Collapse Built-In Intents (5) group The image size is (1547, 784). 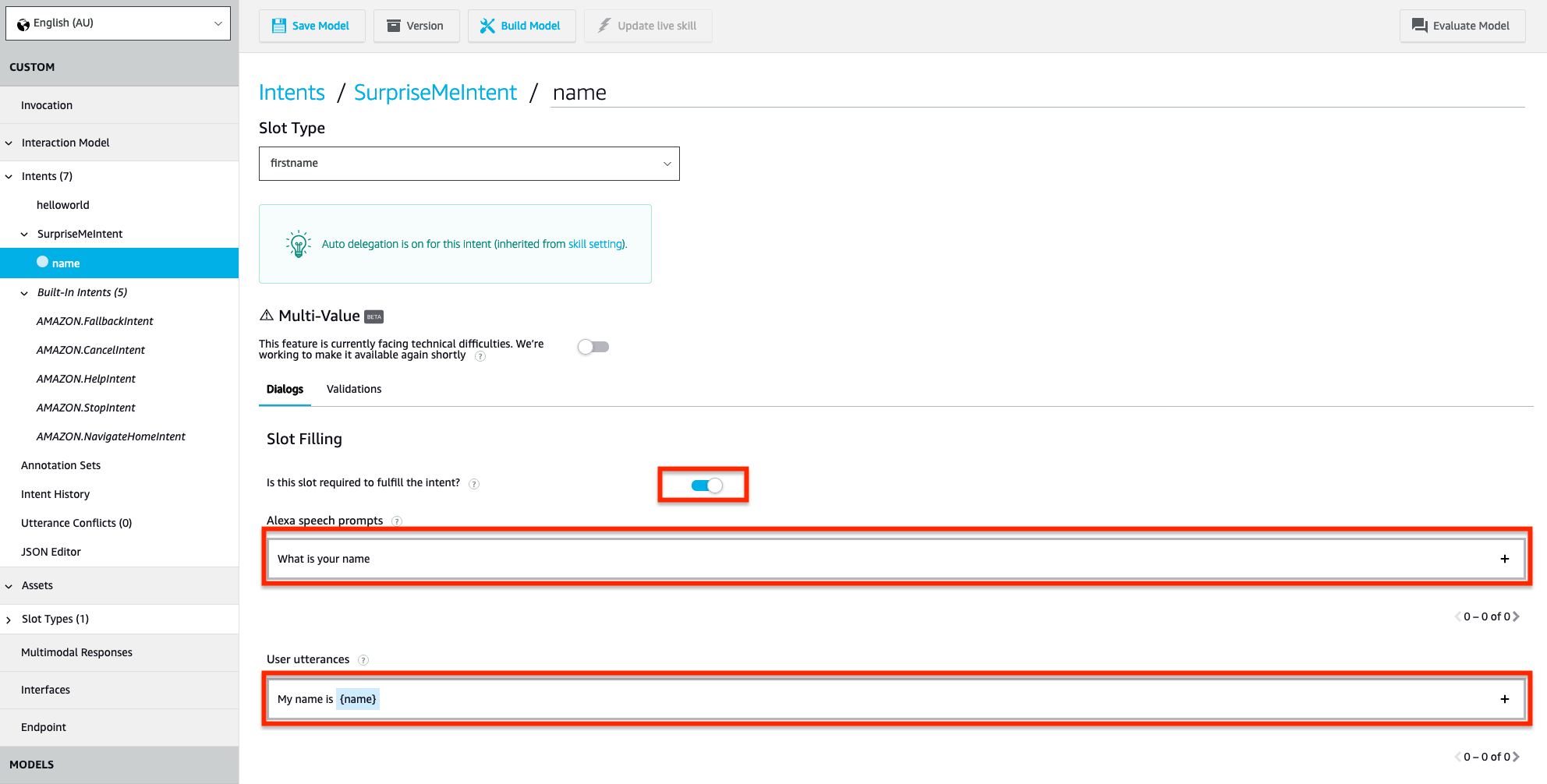[24, 293]
